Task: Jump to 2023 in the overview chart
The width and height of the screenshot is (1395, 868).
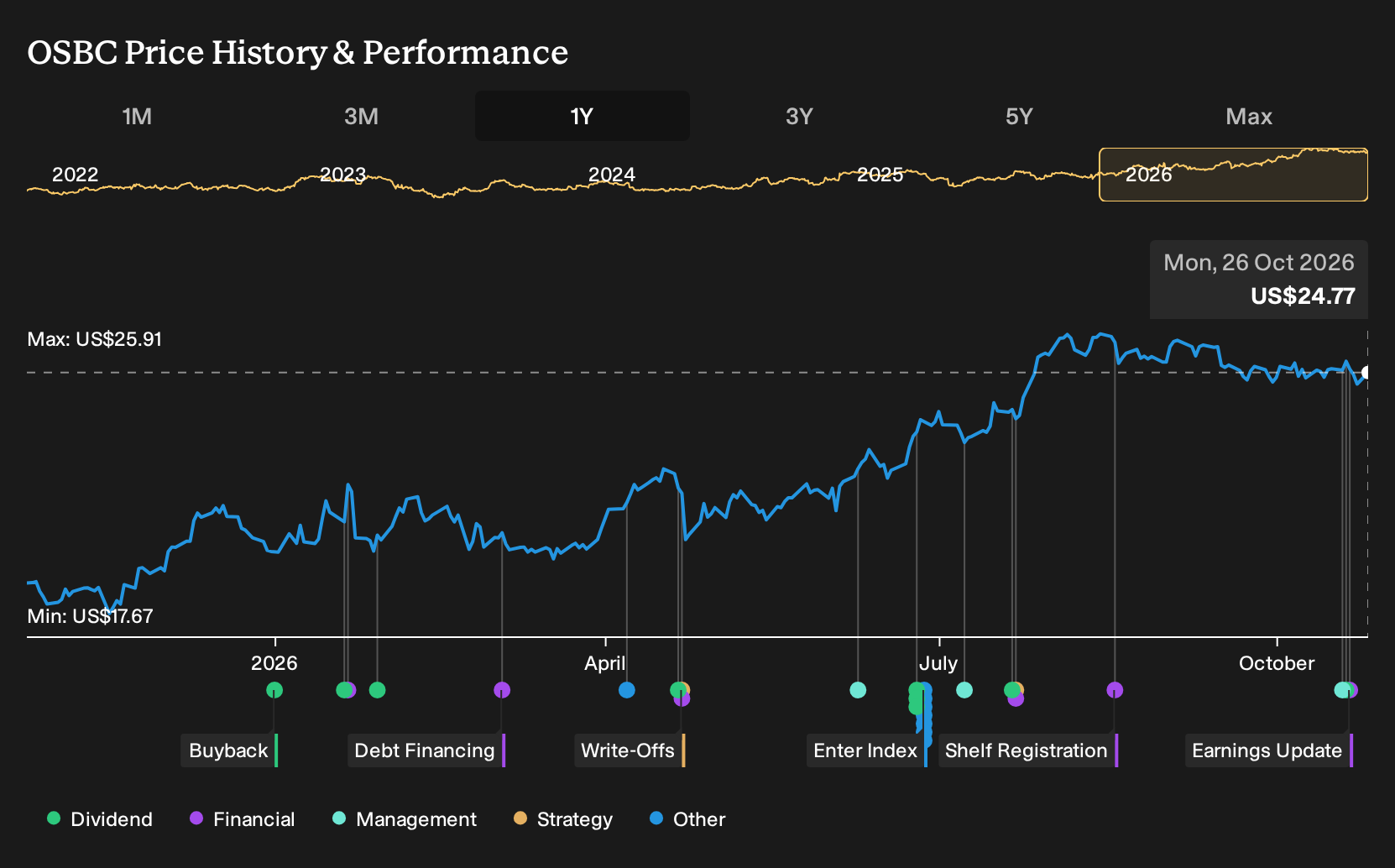Action: click(x=343, y=175)
